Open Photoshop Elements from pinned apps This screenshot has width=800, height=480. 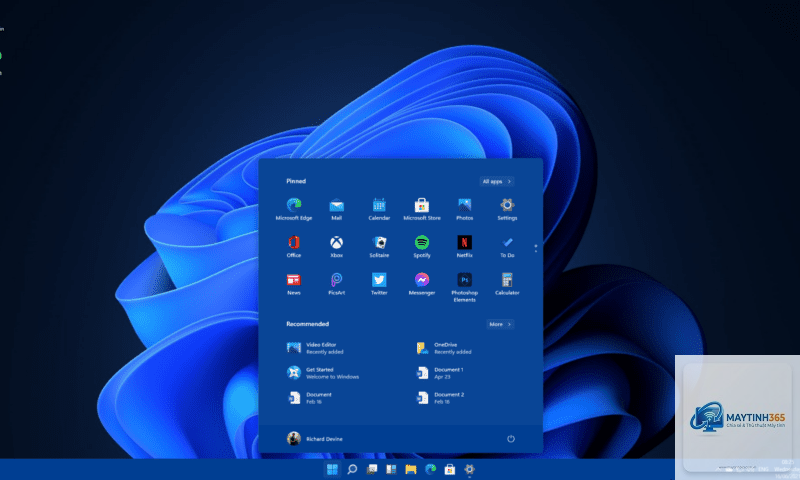[464, 287]
